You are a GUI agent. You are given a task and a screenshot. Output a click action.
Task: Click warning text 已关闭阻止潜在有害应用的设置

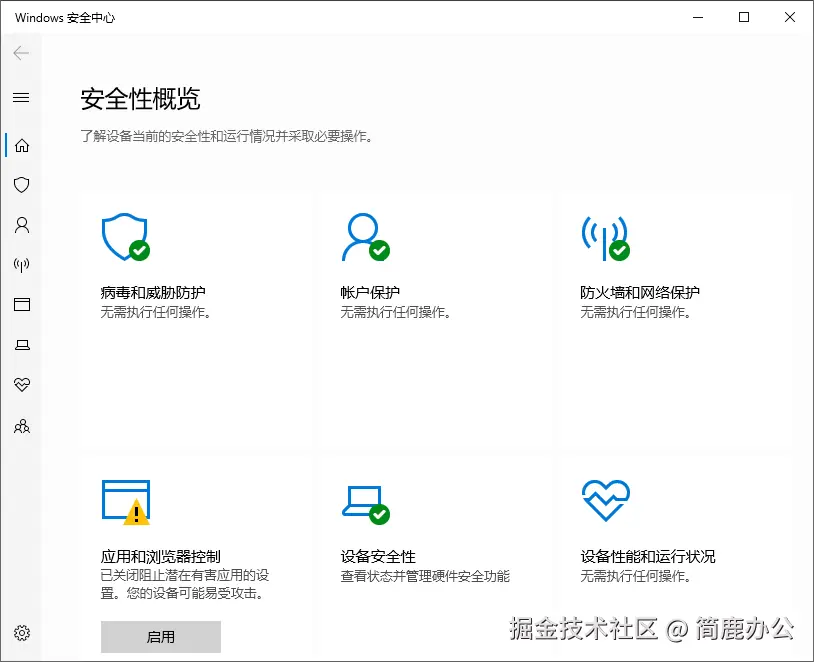(185, 584)
